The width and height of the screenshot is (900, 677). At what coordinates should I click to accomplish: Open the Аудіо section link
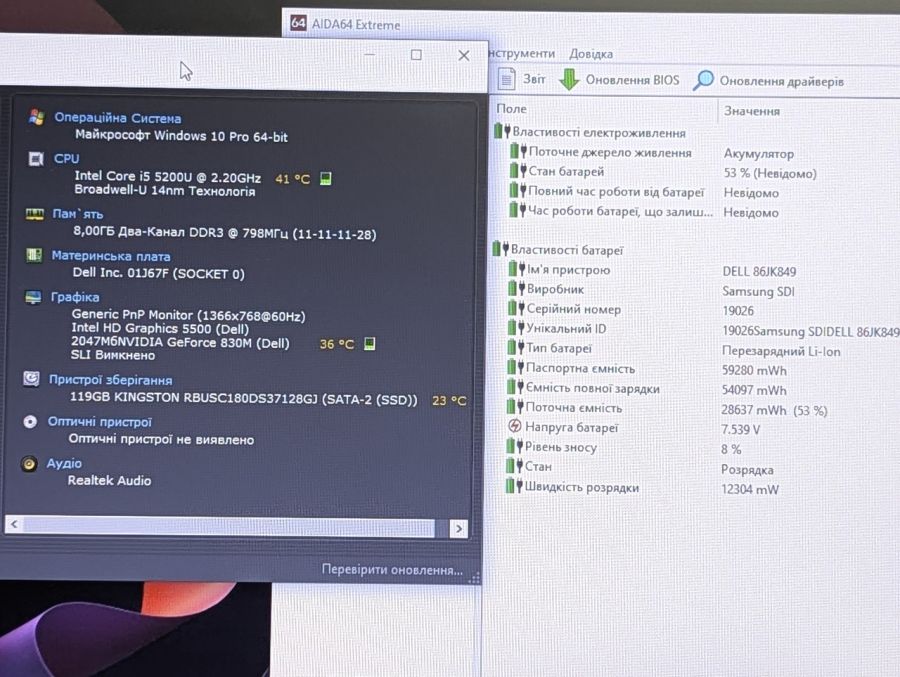coord(64,463)
